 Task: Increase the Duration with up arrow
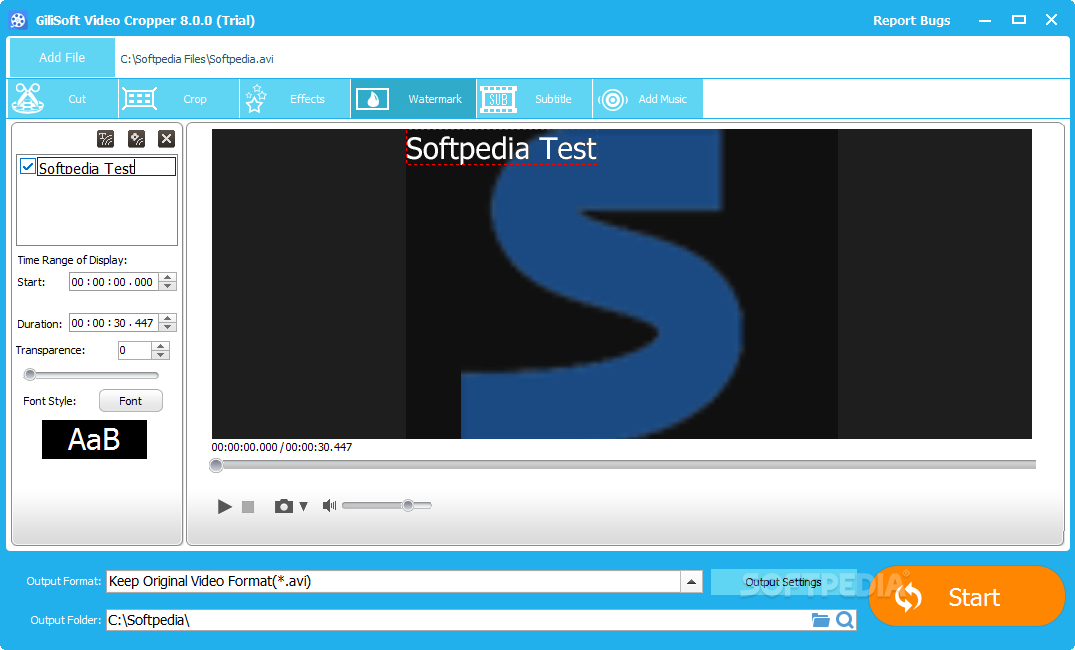point(168,318)
